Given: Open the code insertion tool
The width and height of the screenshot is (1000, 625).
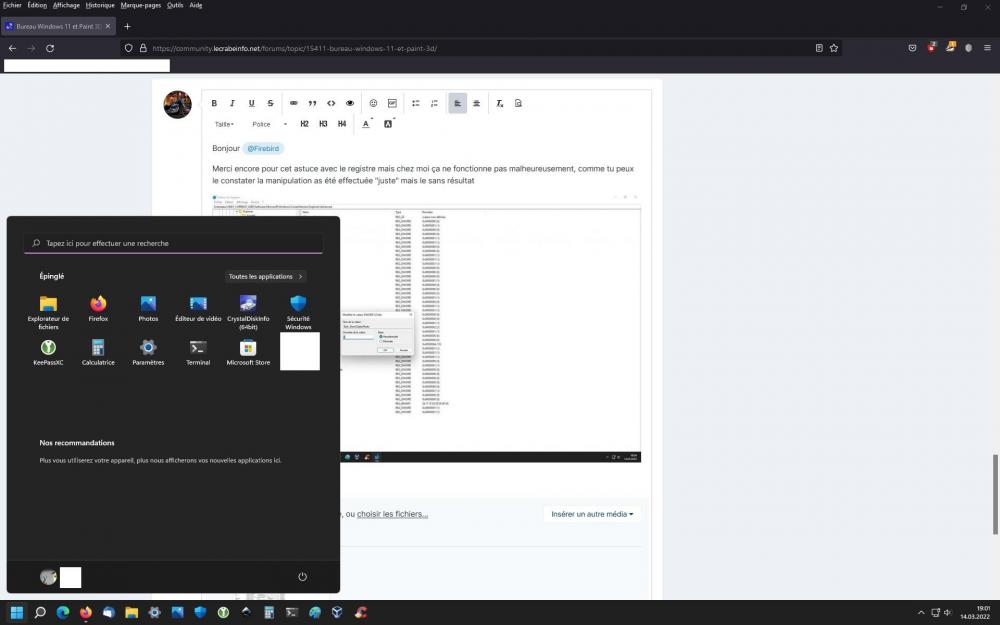Looking at the screenshot, I should tap(331, 103).
